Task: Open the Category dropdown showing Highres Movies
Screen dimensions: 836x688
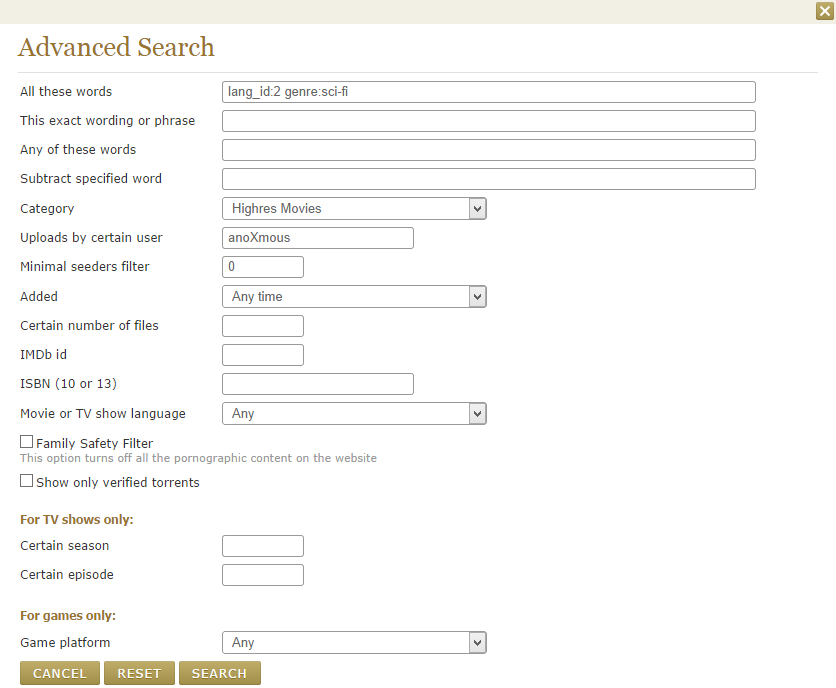Action: tap(354, 209)
